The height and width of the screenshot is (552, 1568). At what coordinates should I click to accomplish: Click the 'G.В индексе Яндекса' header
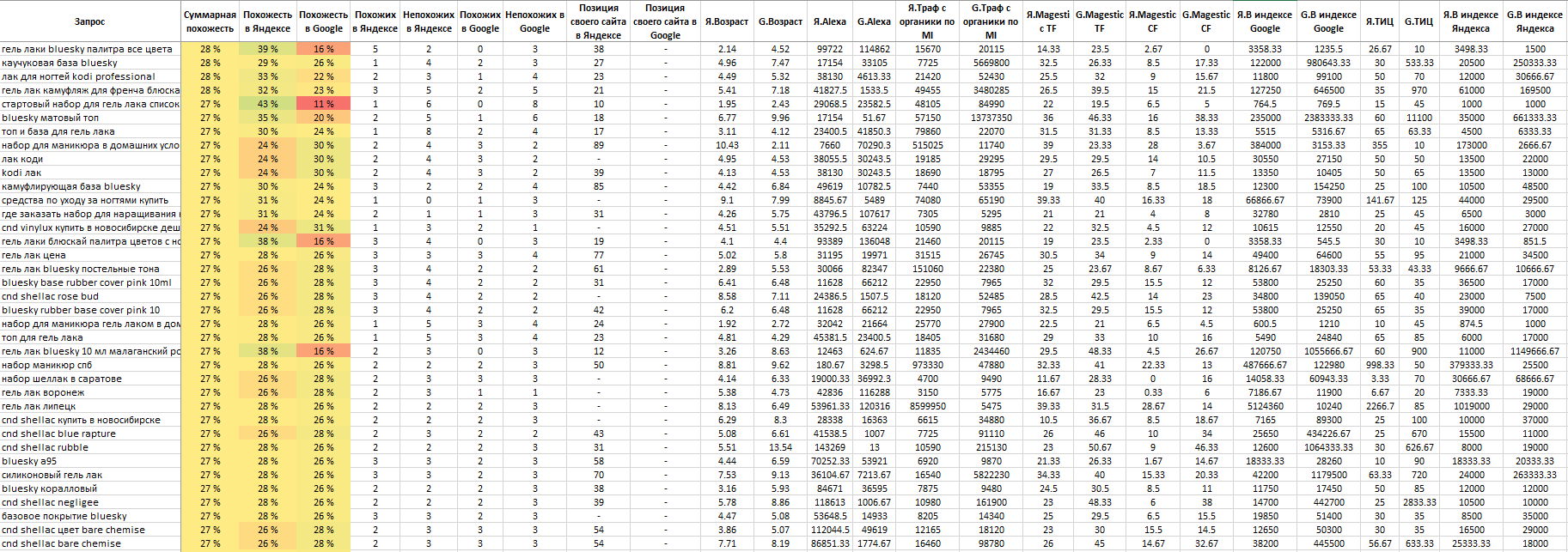pos(1534,21)
